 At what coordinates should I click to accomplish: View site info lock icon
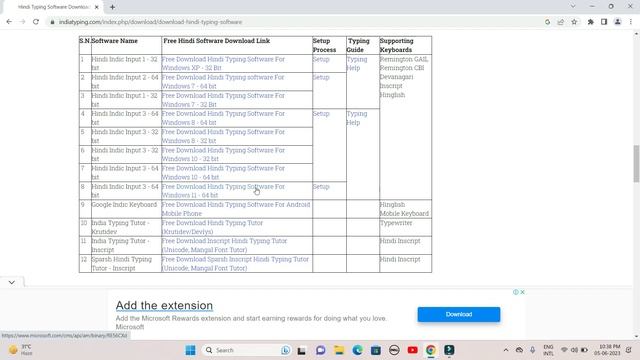coord(52,22)
